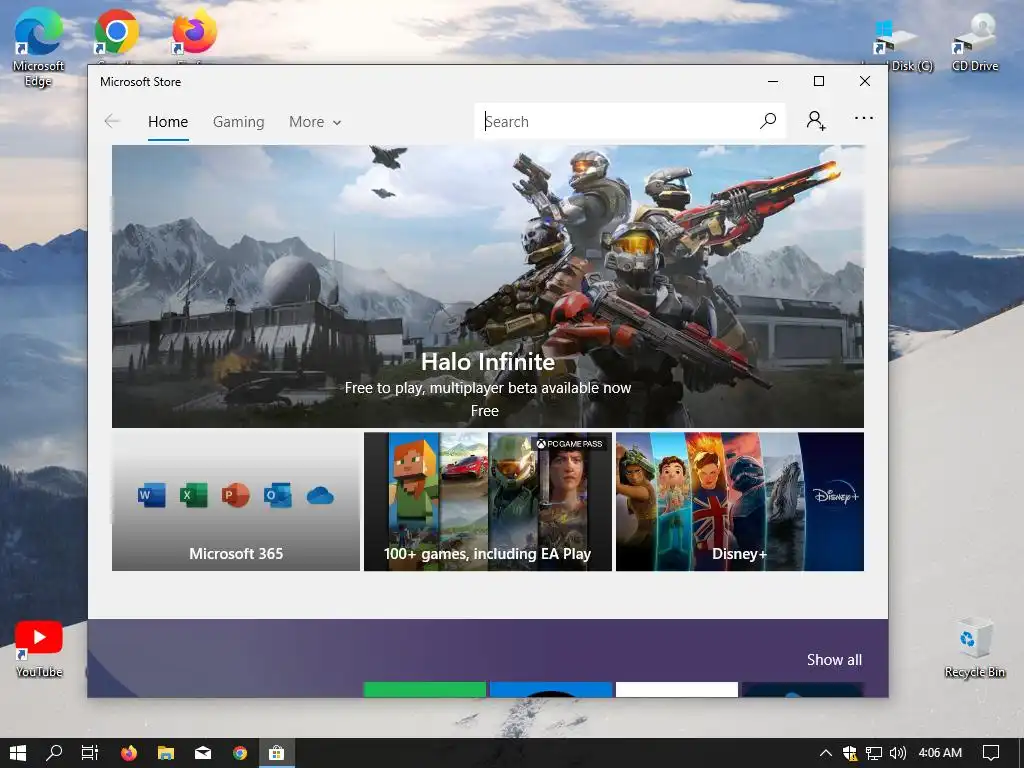Click the OneDrive cloud icon in 365 tile

pos(320,496)
